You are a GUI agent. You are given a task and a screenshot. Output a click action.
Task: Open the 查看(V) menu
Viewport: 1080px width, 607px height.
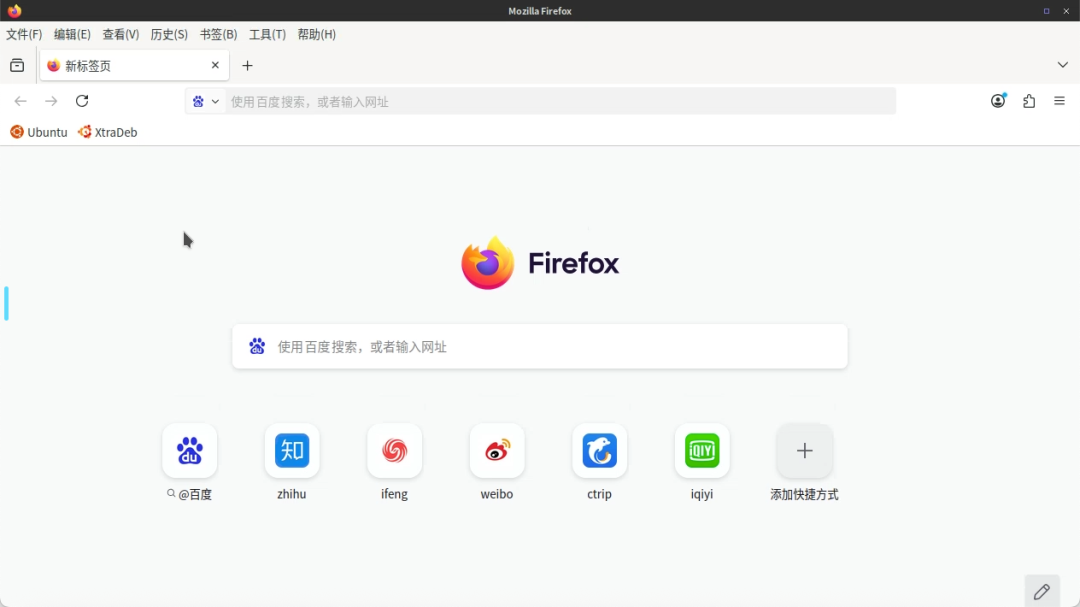click(121, 34)
